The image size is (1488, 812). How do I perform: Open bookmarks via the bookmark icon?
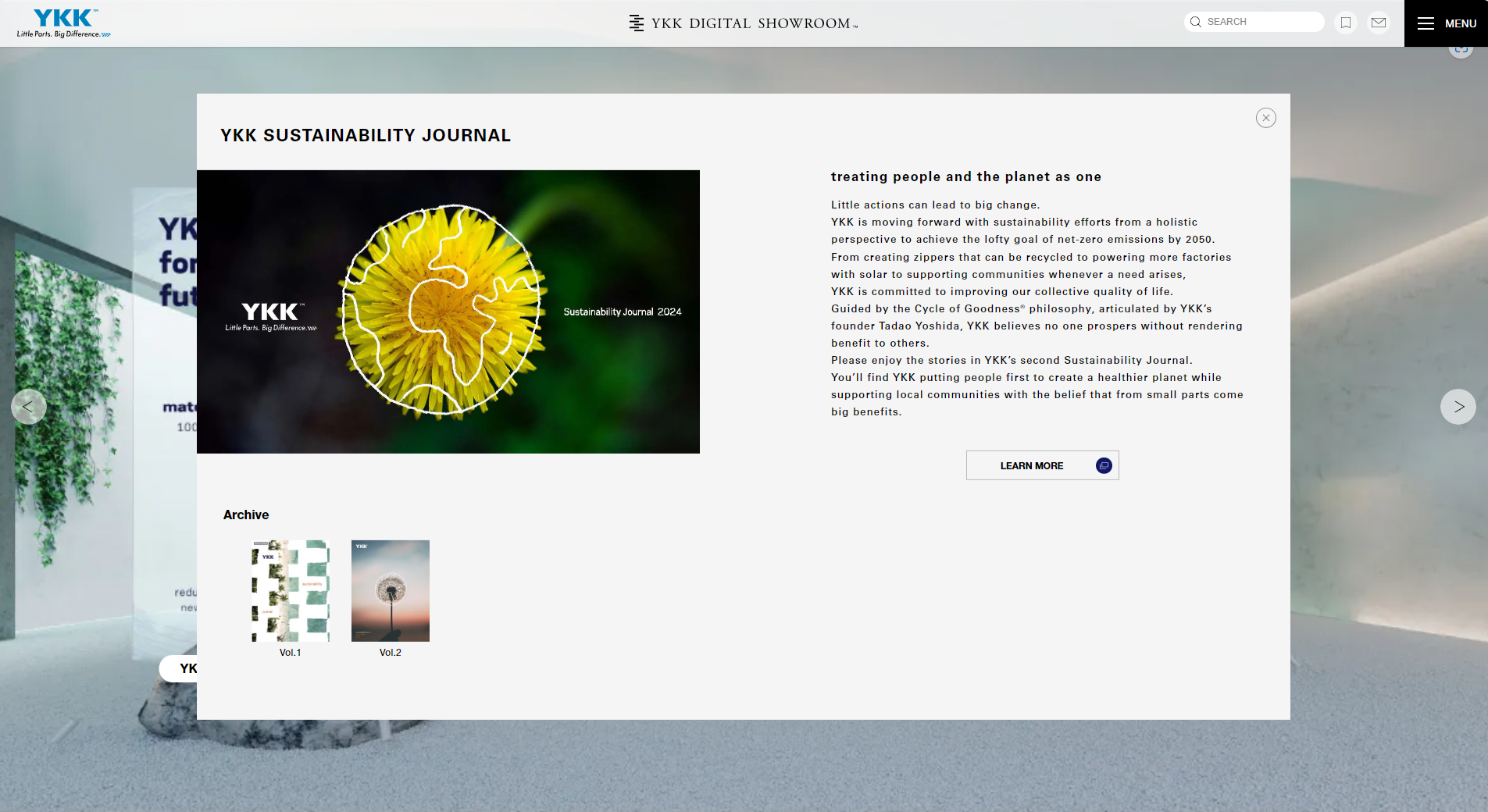pos(1346,23)
